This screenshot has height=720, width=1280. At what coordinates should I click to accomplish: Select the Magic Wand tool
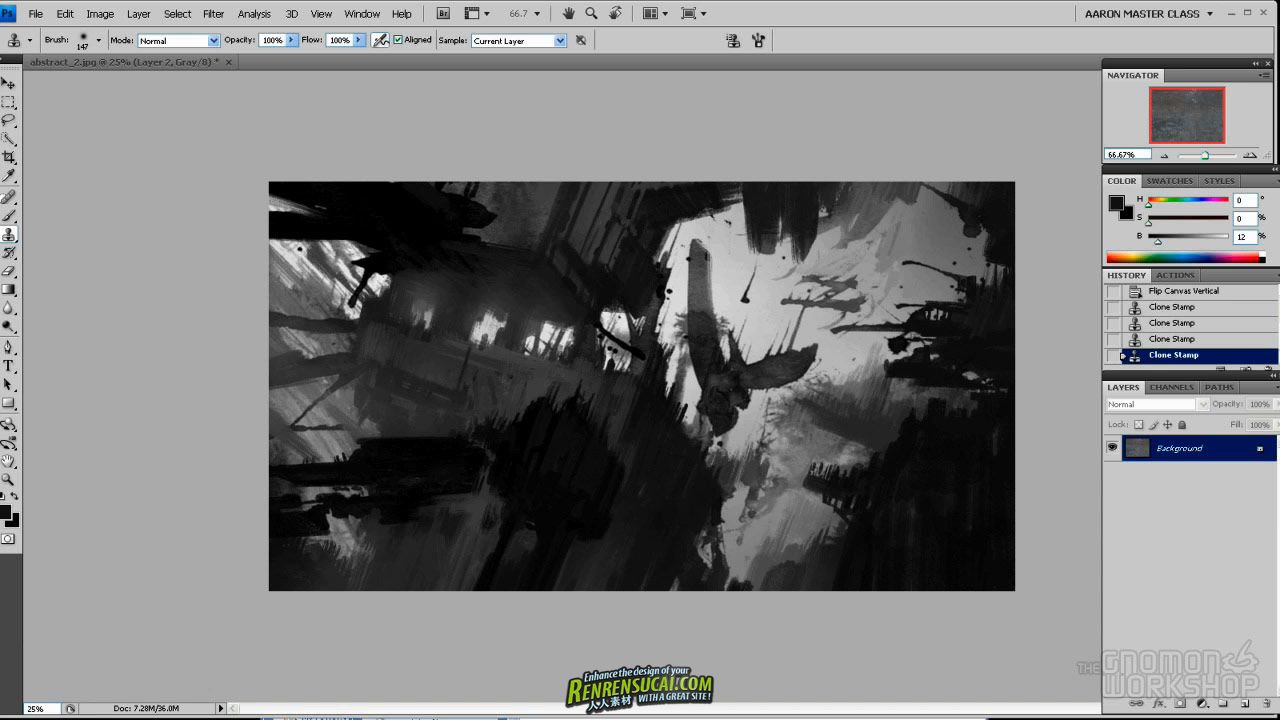pyautogui.click(x=9, y=139)
